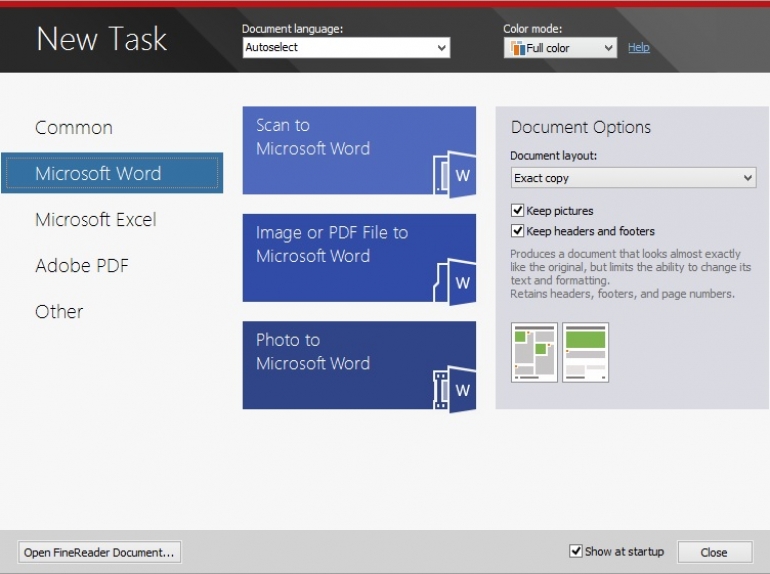The width and height of the screenshot is (770, 574).
Task: Switch to the Common tab
Action: click(74, 128)
